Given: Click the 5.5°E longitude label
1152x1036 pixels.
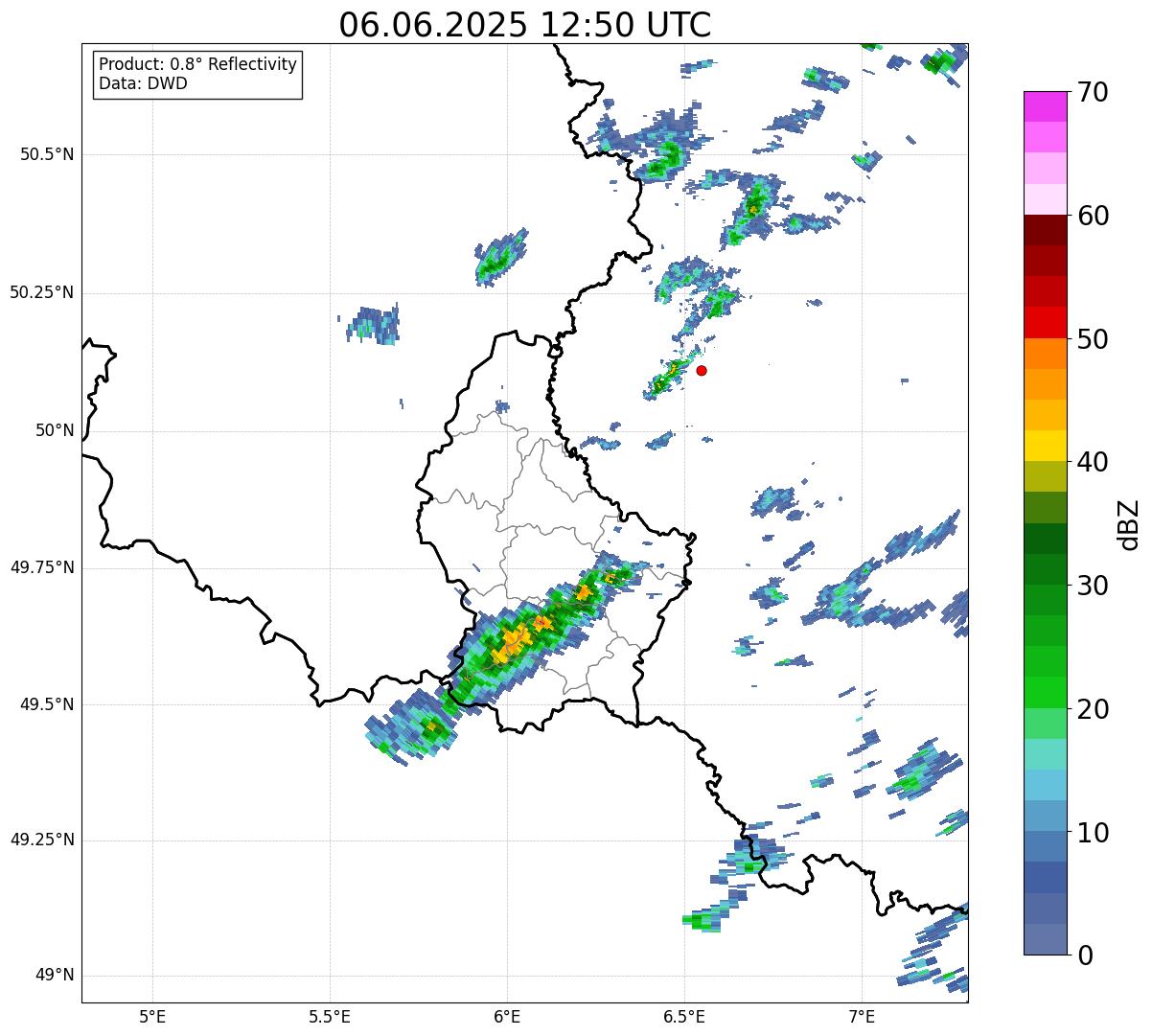Looking at the screenshot, I should pos(330,1016).
